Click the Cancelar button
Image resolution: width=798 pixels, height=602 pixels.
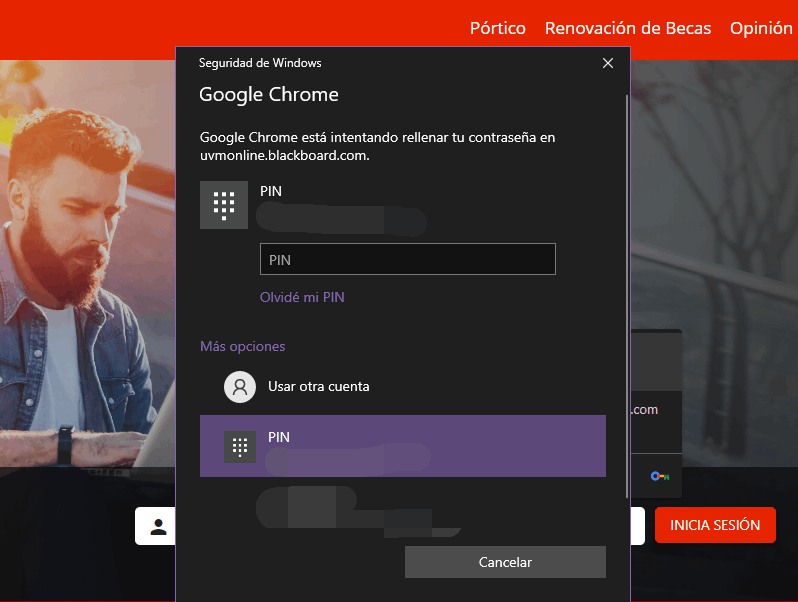pos(505,562)
